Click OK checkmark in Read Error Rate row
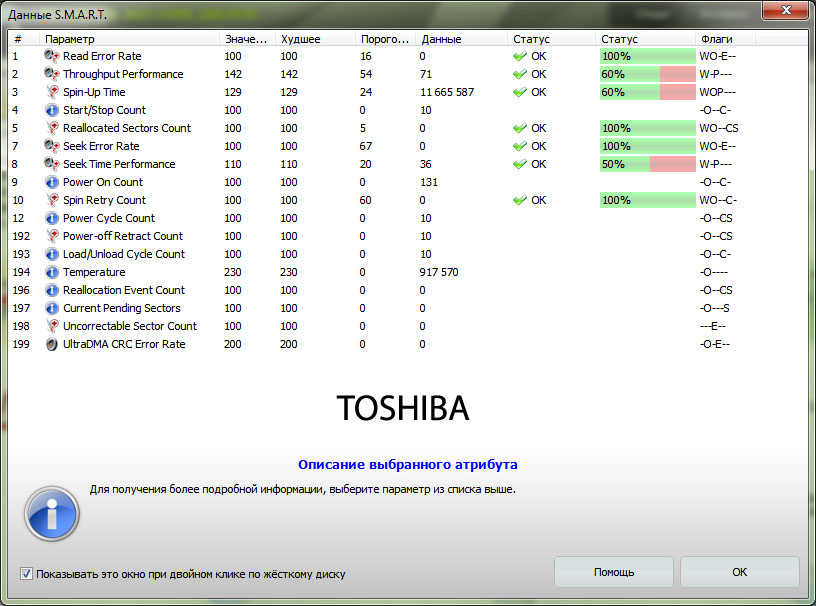 [x=520, y=56]
